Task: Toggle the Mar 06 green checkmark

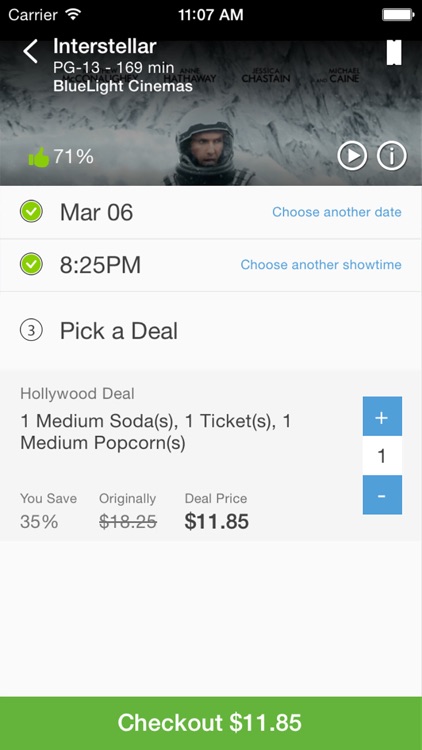Action: [31, 212]
